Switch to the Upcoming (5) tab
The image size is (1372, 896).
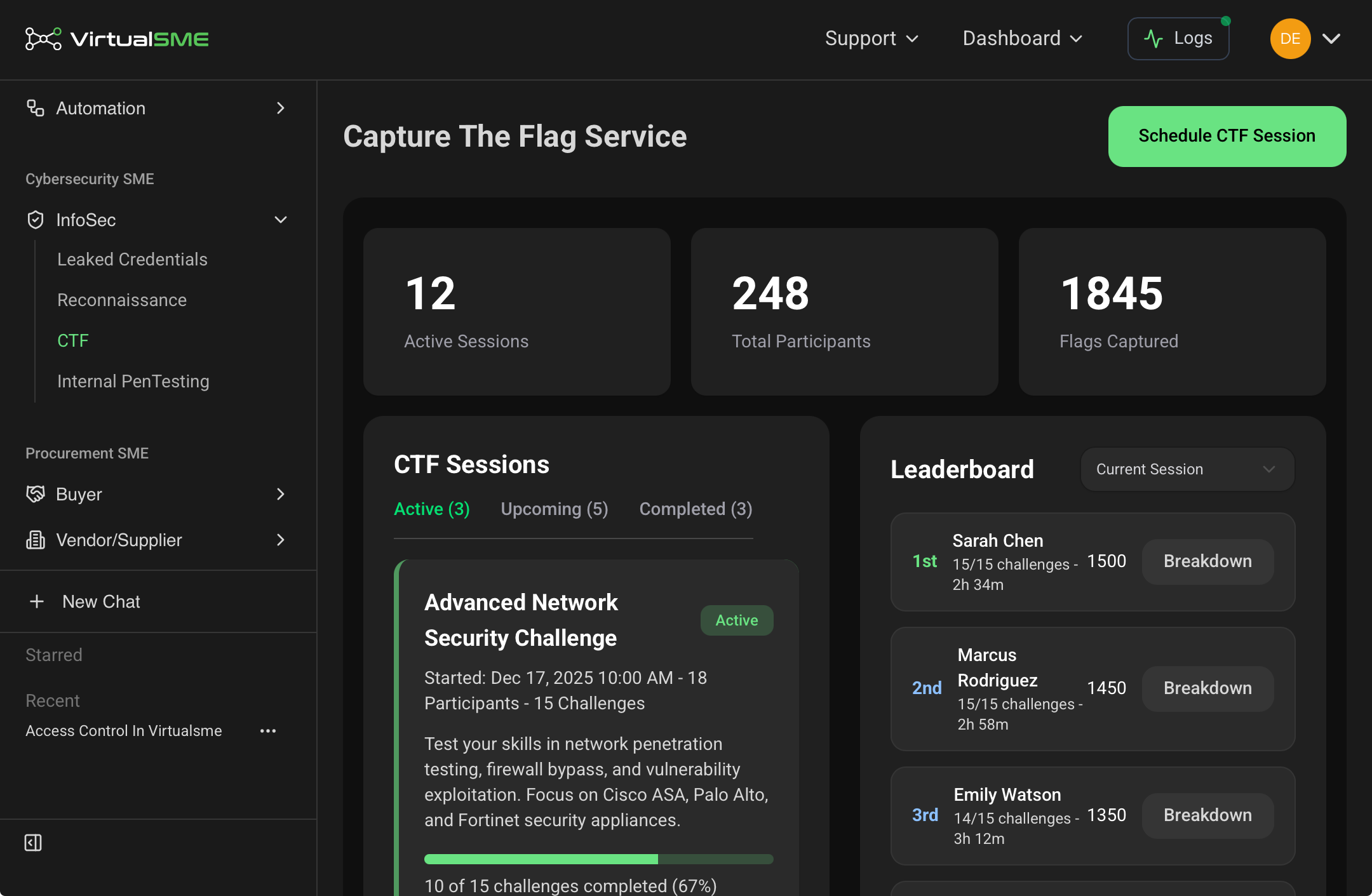tap(555, 509)
